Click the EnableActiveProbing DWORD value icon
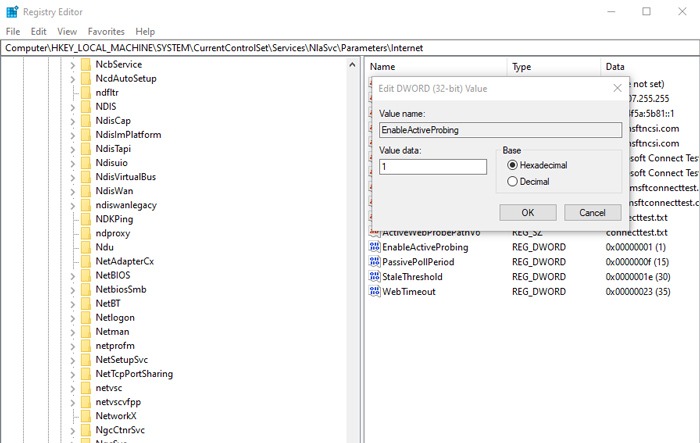 pyautogui.click(x=374, y=247)
